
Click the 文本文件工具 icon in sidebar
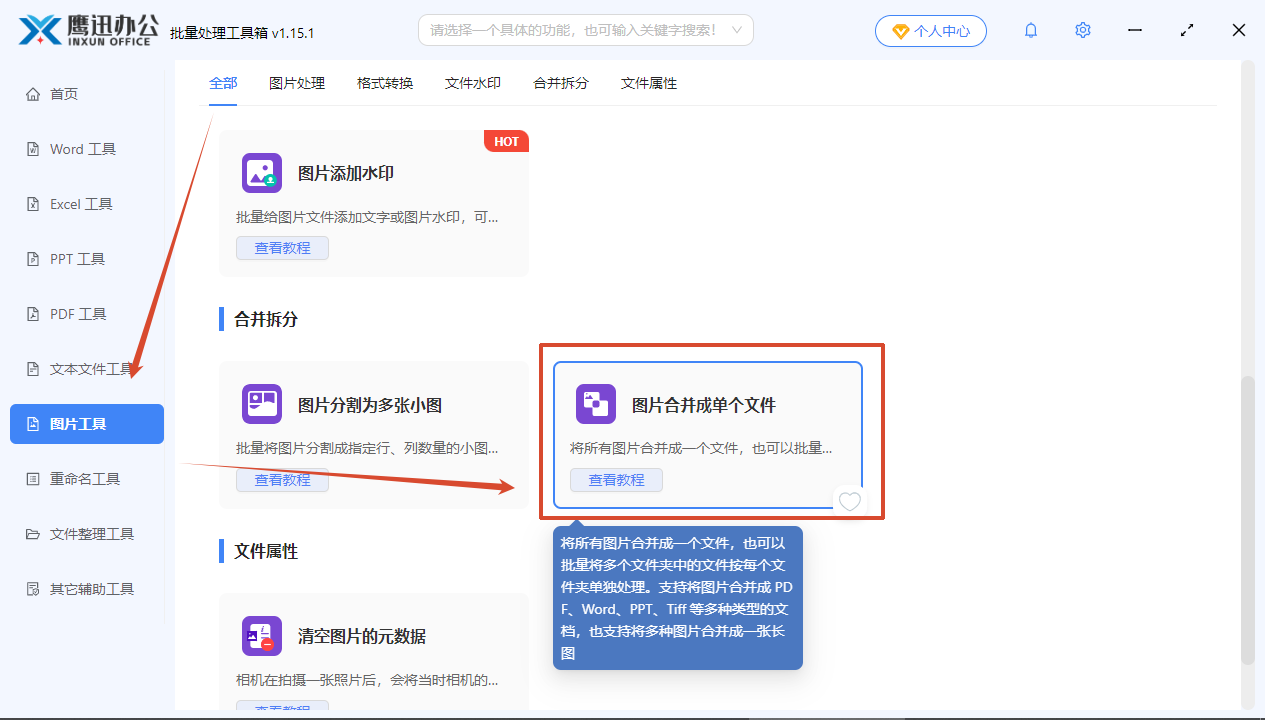pyautogui.click(x=33, y=369)
